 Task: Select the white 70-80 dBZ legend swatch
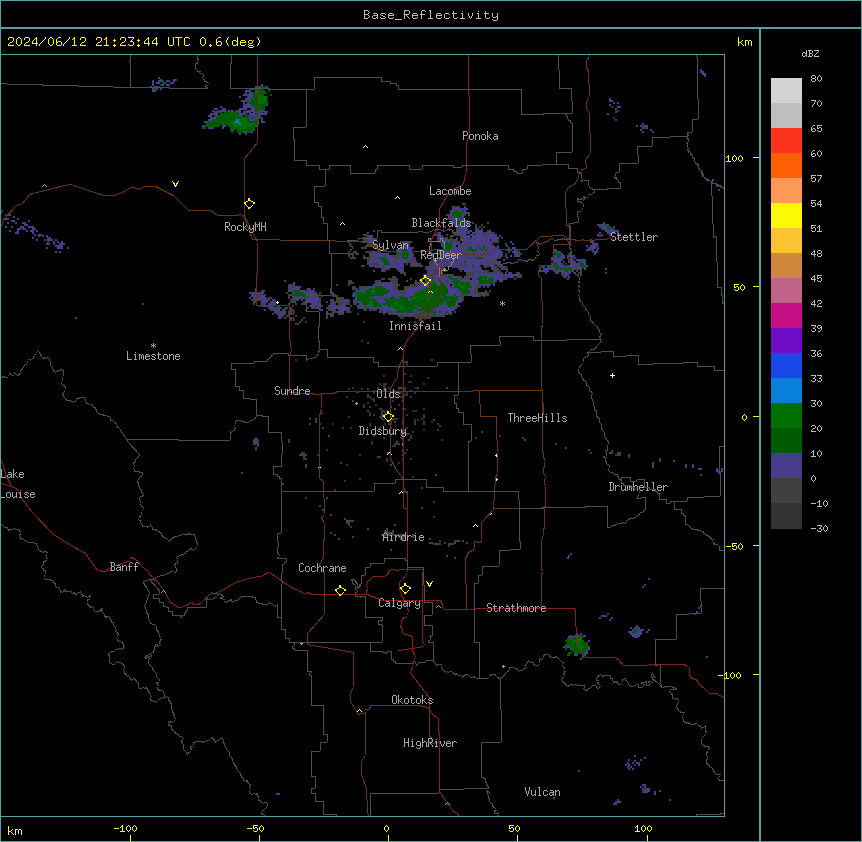tap(786, 91)
